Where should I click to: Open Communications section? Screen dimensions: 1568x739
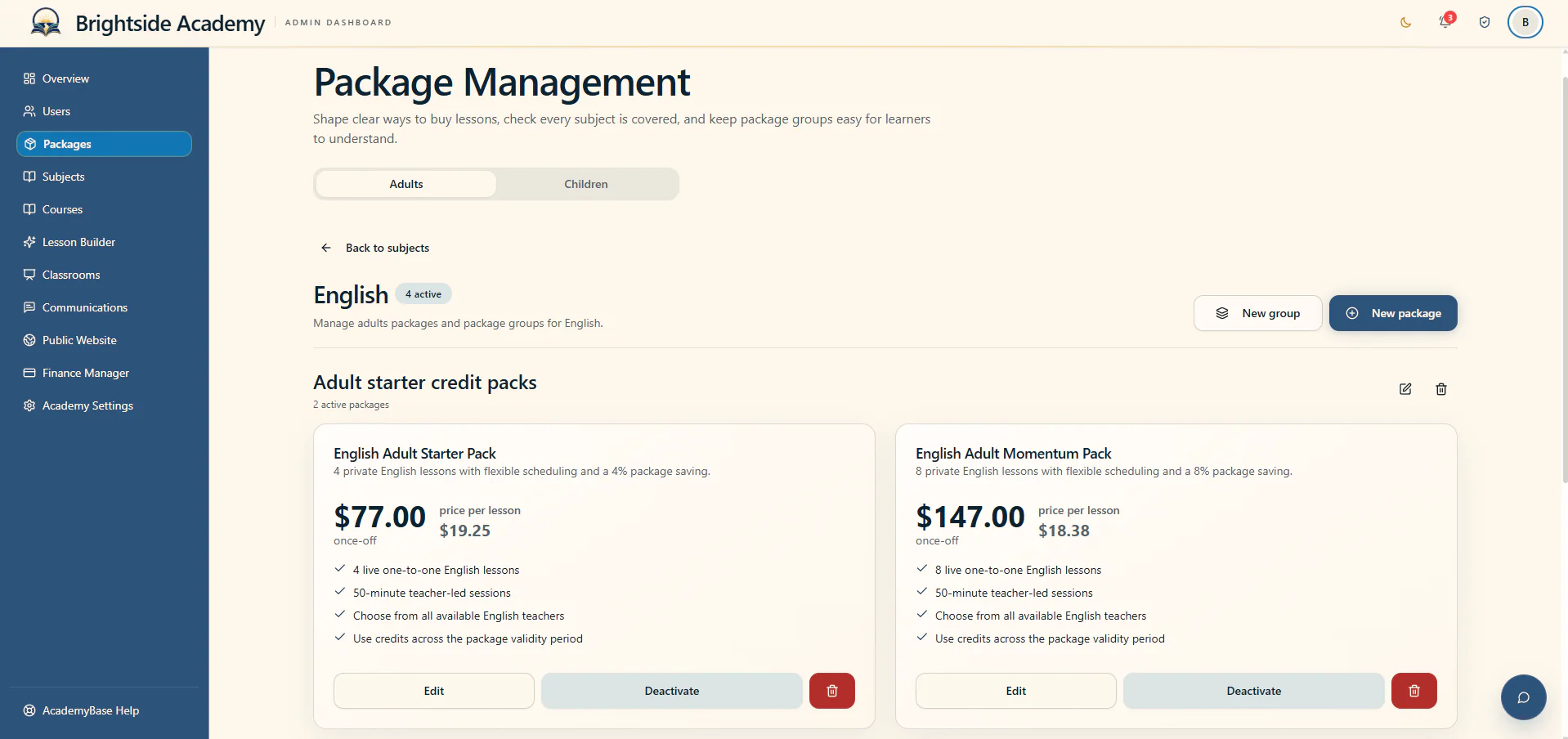[x=104, y=307]
